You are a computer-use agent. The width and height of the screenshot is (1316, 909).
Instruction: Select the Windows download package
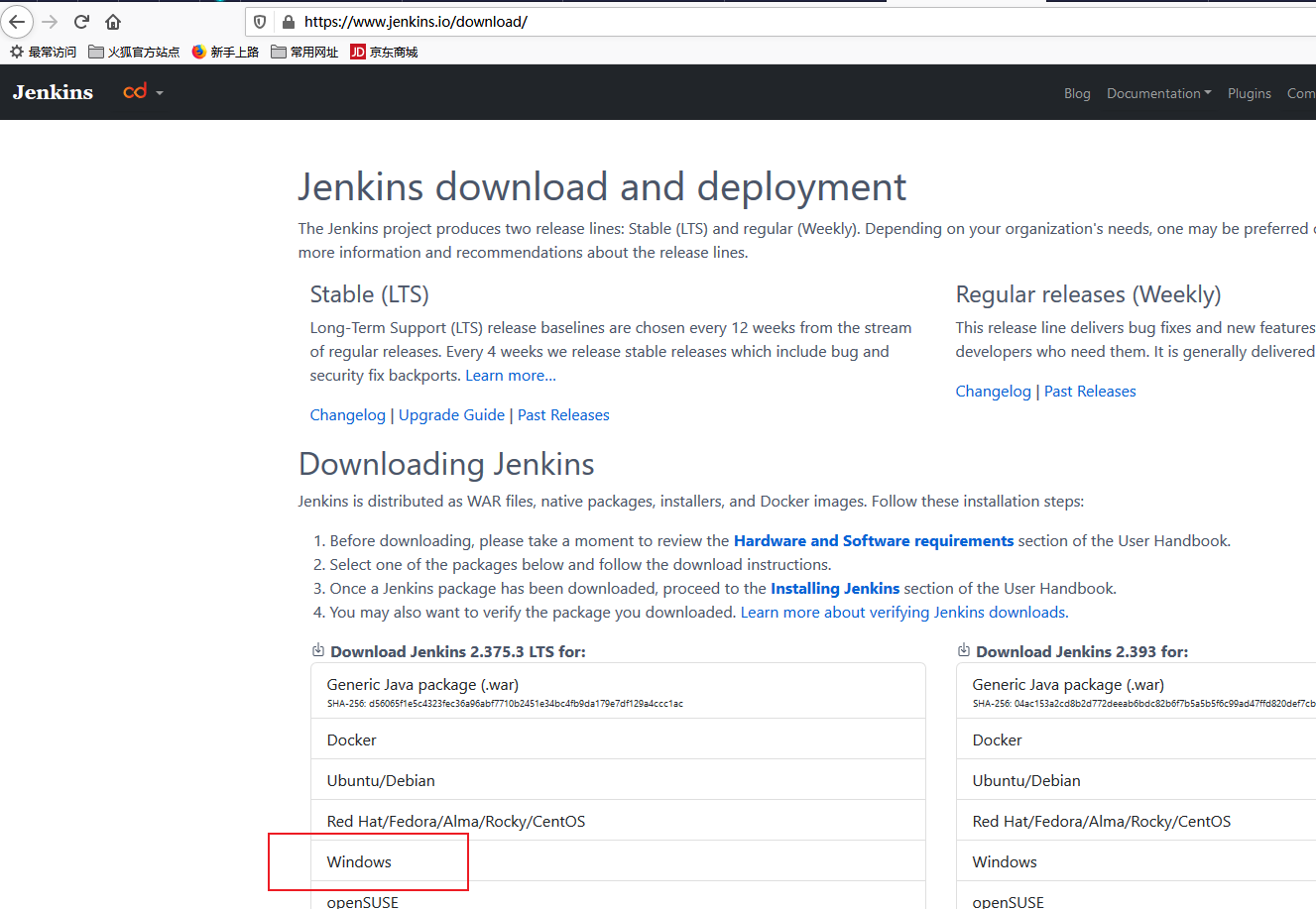point(358,861)
